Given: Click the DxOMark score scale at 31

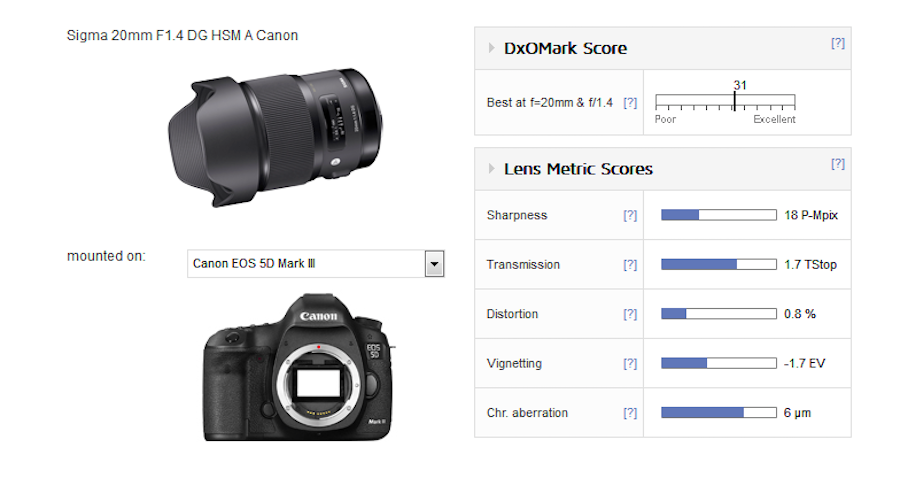Looking at the screenshot, I should [734, 101].
